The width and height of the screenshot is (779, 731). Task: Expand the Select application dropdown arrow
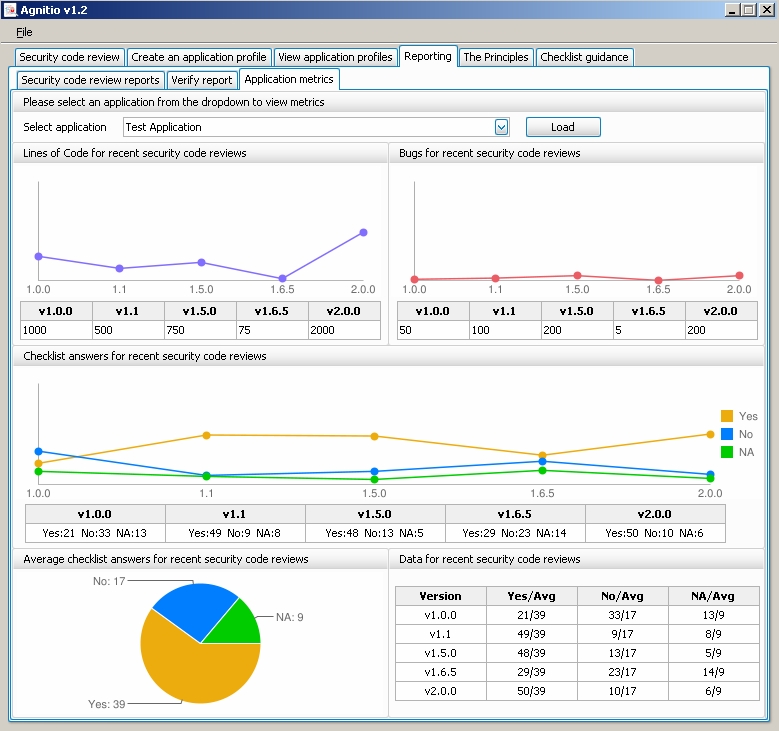(502, 127)
